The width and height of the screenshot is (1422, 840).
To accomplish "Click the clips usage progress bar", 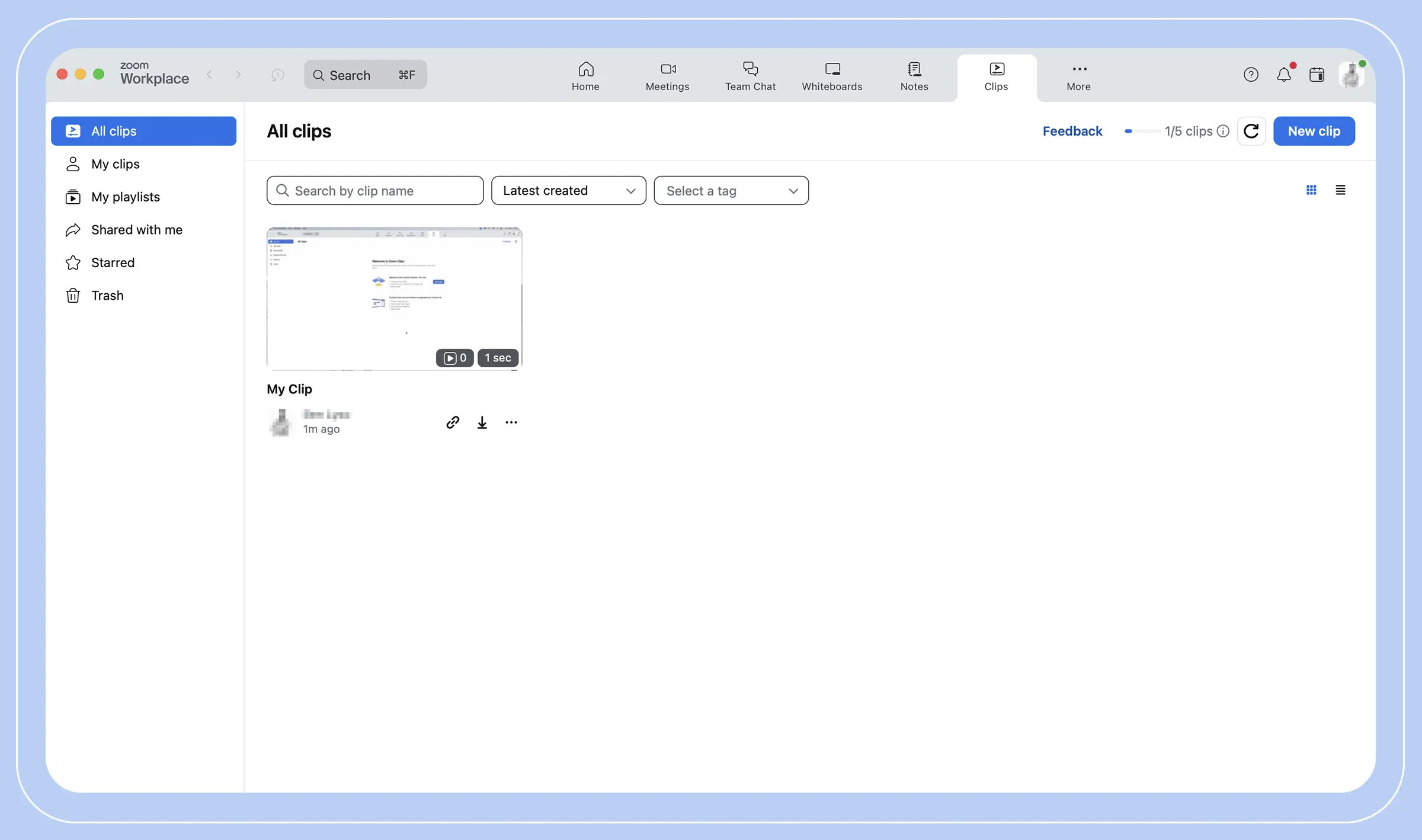I will tap(1141, 131).
